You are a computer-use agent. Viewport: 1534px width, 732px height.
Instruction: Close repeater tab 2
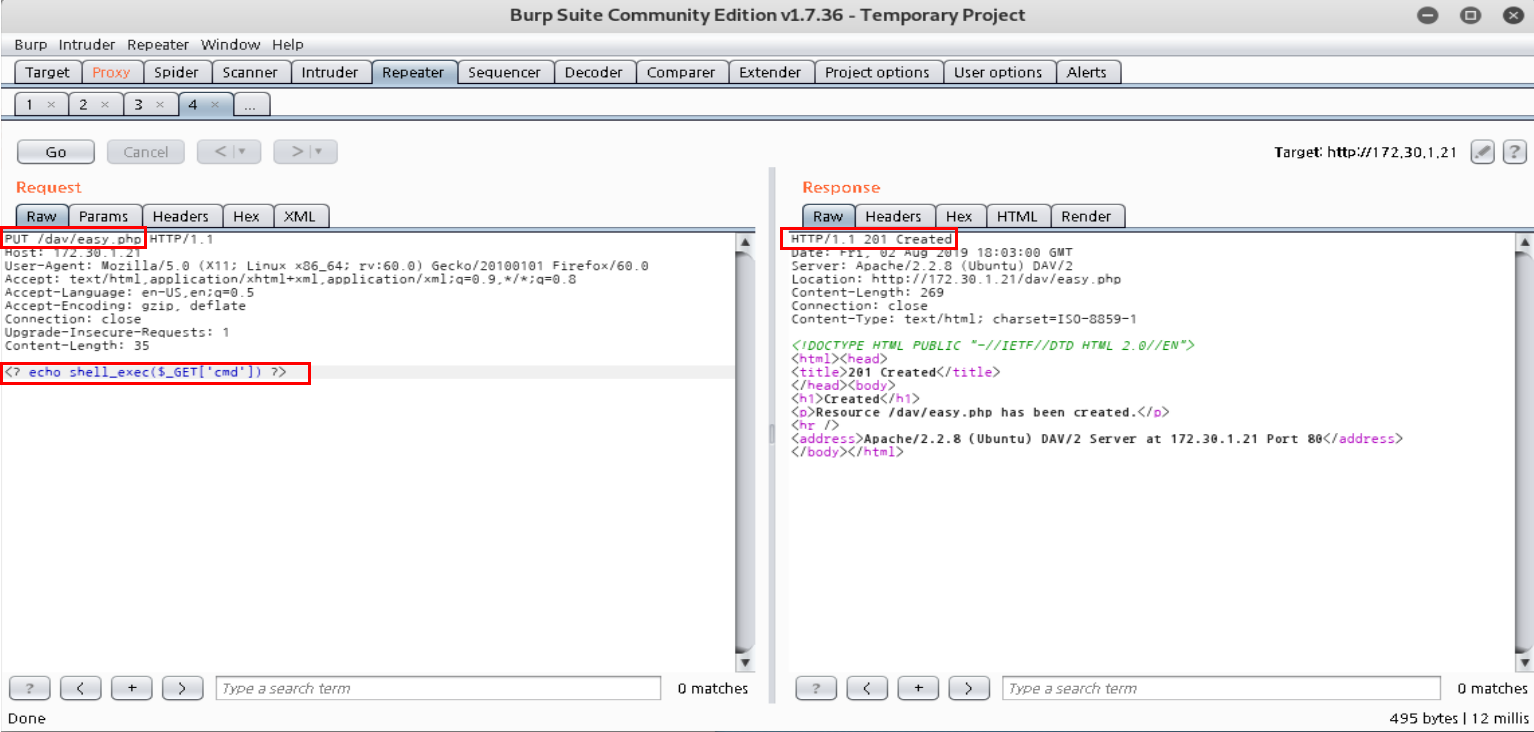(x=105, y=105)
